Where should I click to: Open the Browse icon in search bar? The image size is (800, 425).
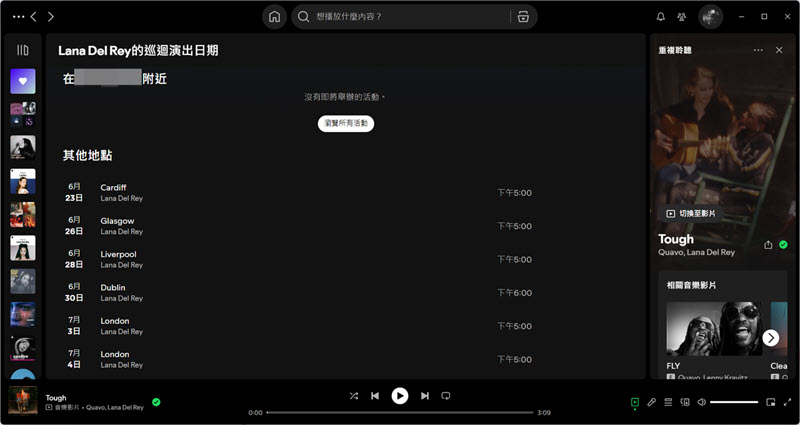pos(523,17)
